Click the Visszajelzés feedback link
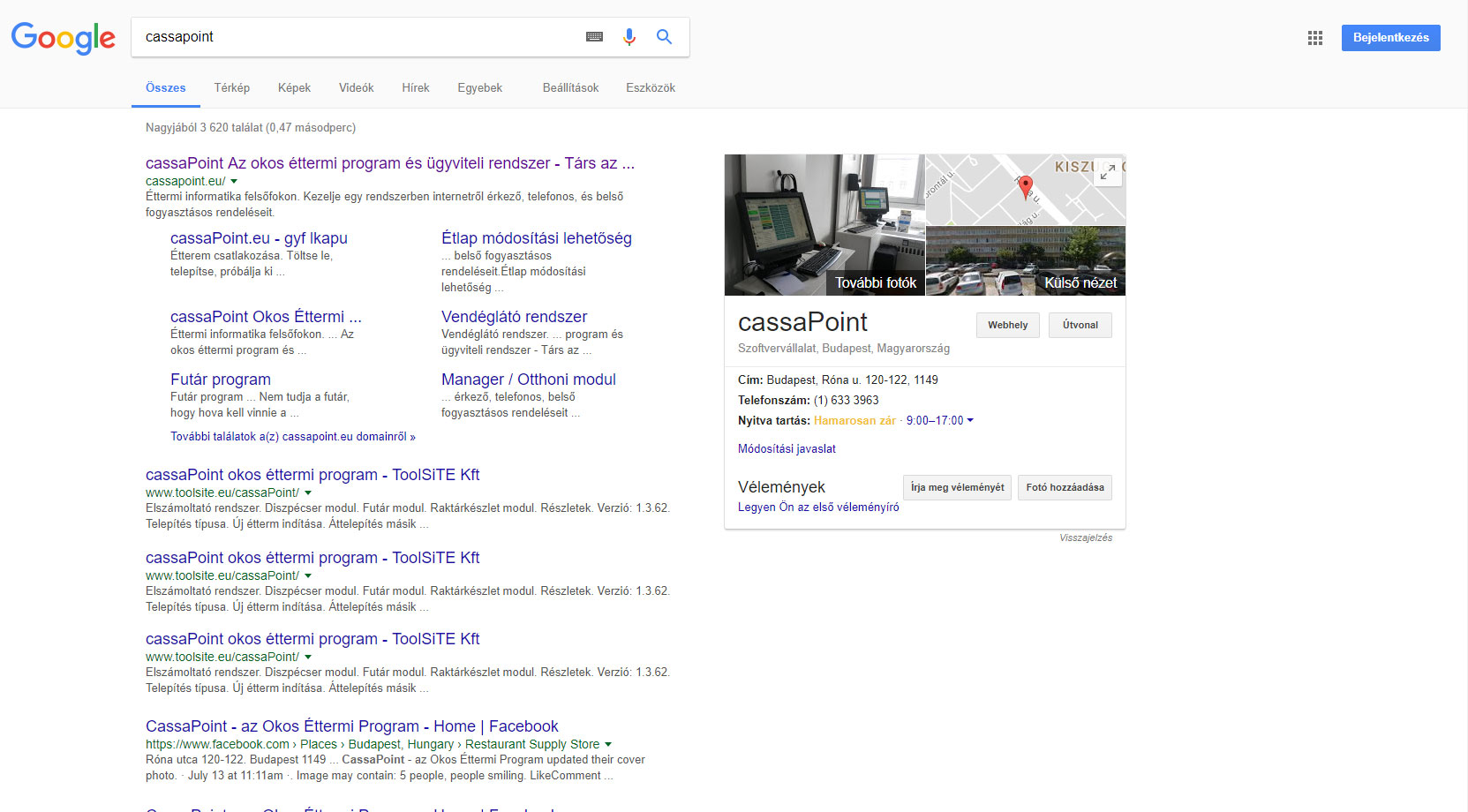The image size is (1468, 812). point(1086,538)
